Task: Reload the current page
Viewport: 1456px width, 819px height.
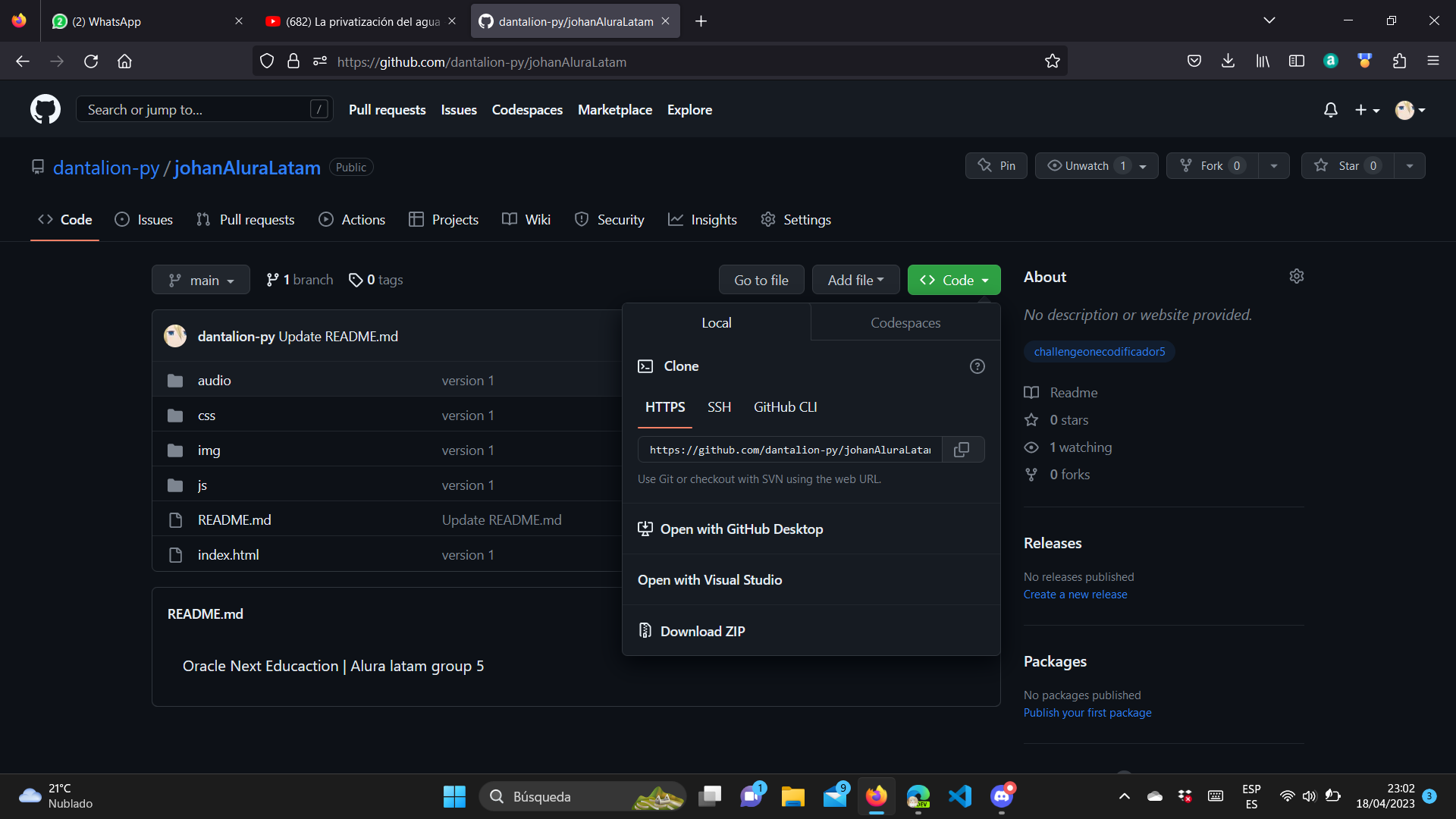Action: 91,61
